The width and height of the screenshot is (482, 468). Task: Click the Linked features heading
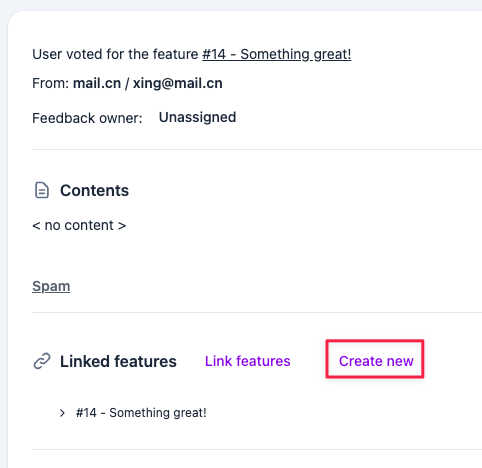(118, 362)
